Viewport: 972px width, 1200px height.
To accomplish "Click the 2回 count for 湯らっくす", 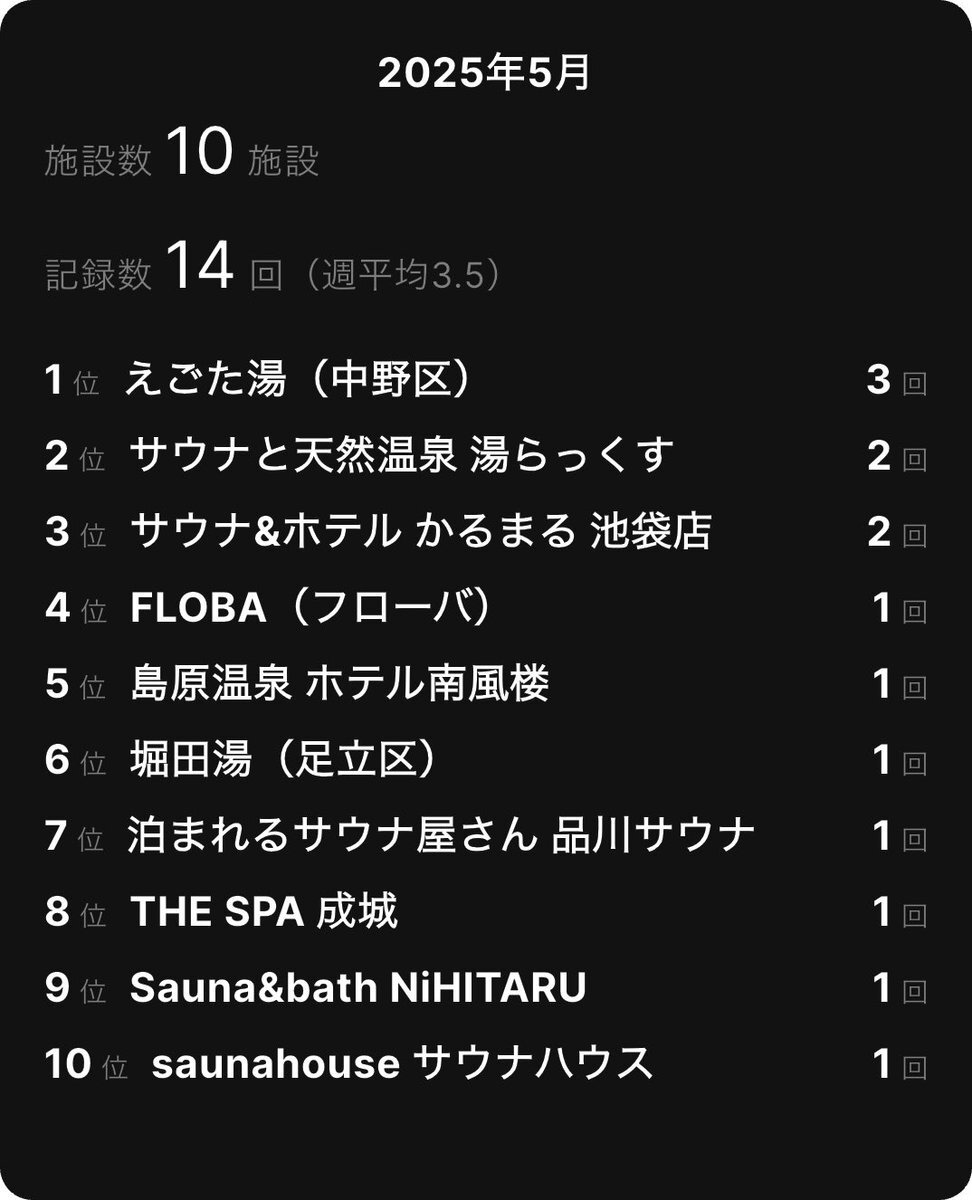I will (897, 457).
